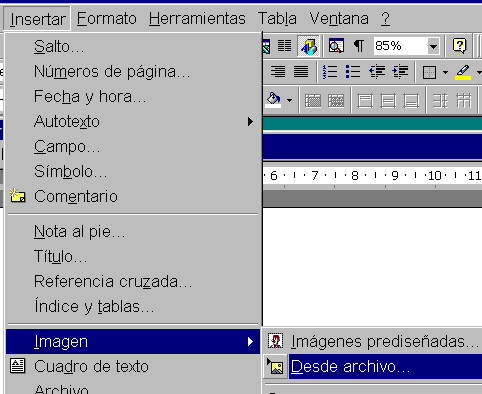This screenshot has height=394, width=482.
Task: Select the yellow Highlight pen
Action: point(463,72)
